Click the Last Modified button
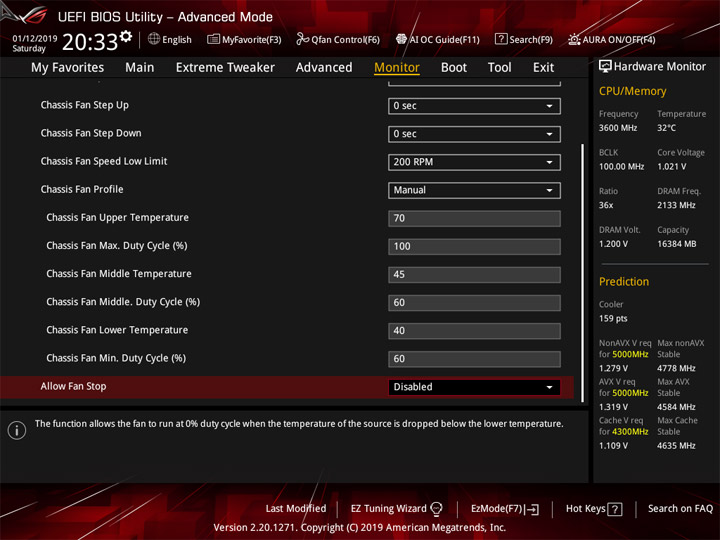 pos(296,509)
